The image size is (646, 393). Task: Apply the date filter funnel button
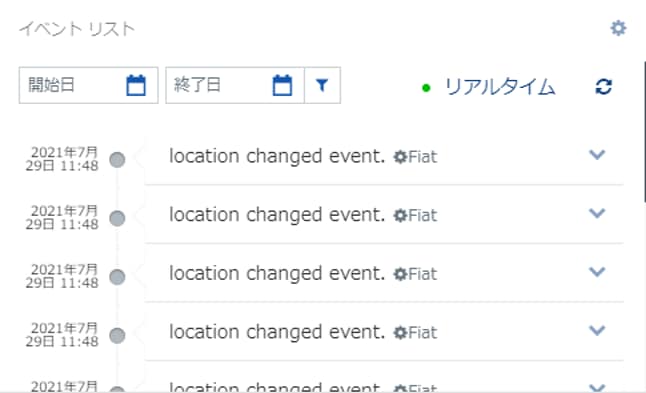tap(322, 85)
